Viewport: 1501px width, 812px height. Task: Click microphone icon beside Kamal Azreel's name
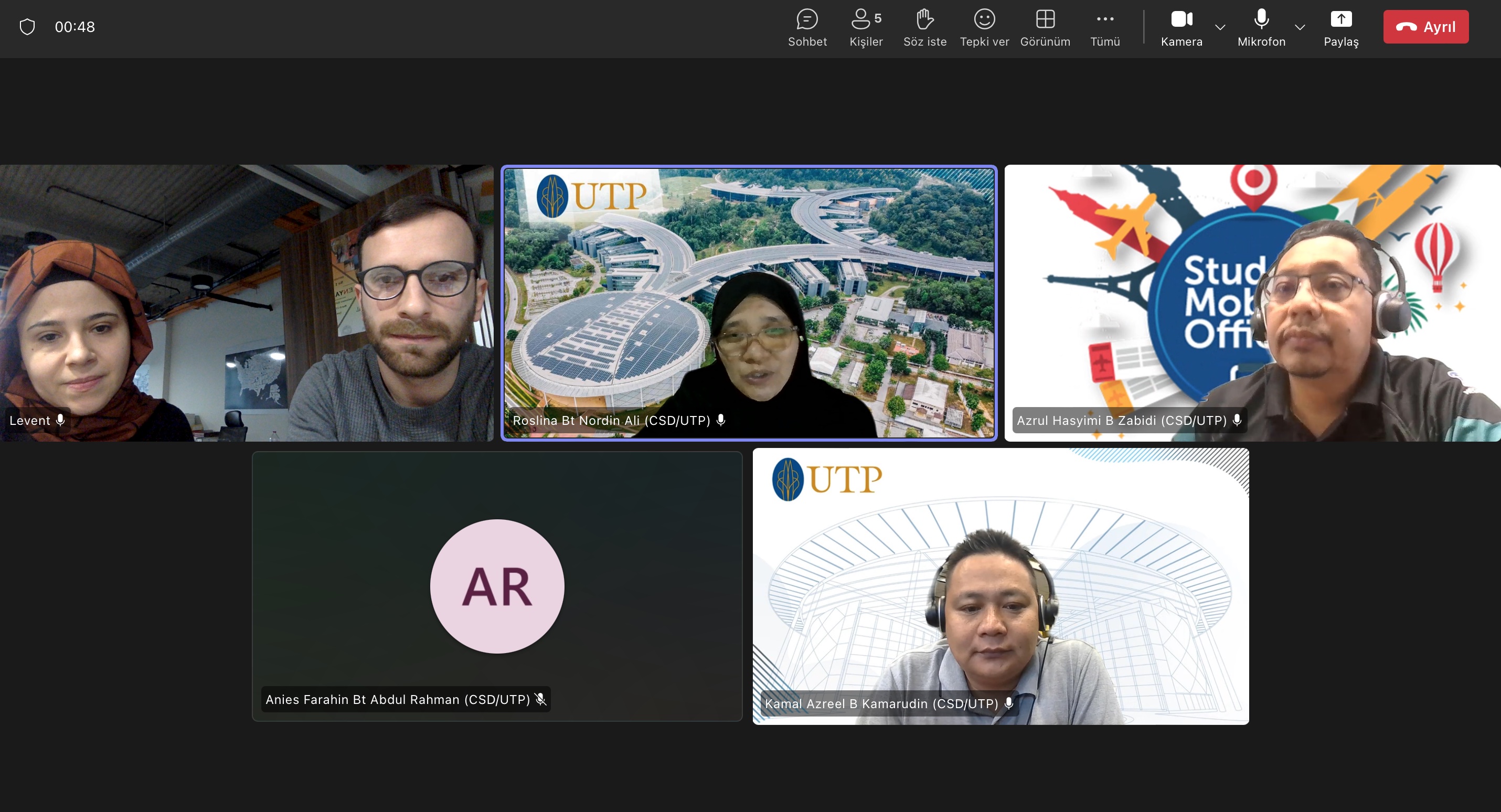[1009, 703]
